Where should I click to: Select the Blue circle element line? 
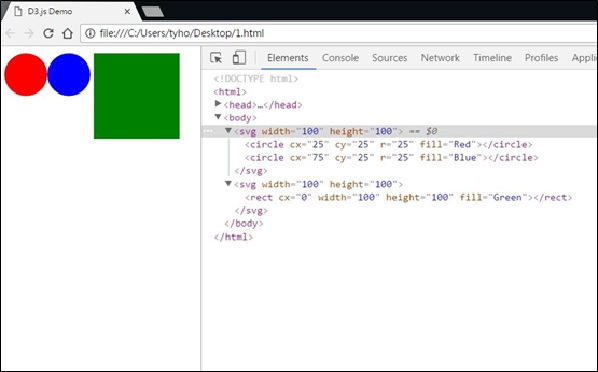pyautogui.click(x=392, y=158)
